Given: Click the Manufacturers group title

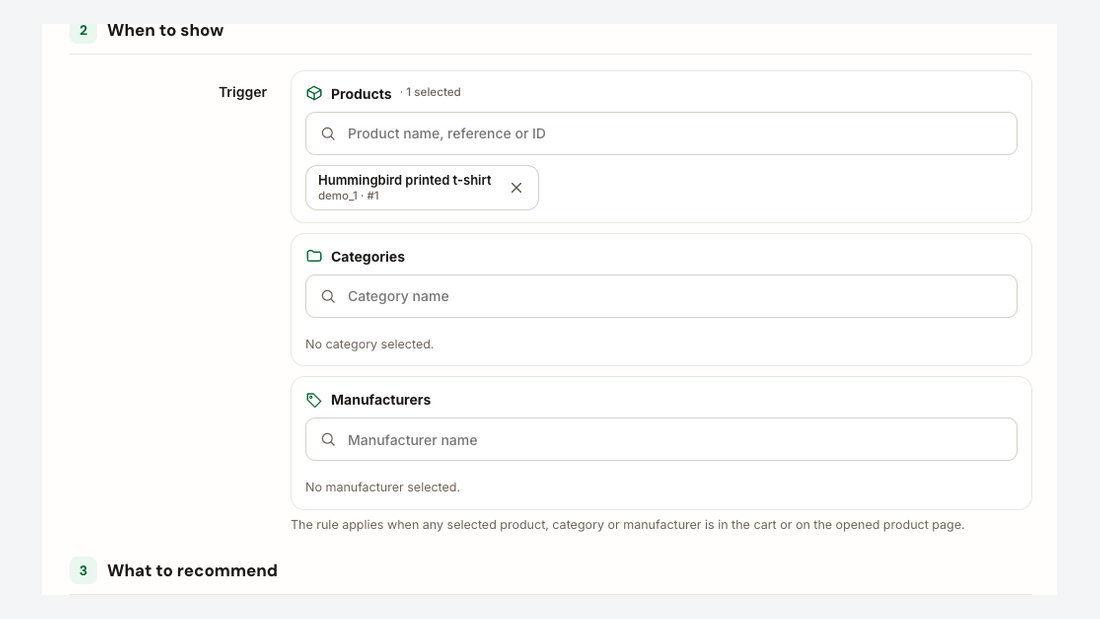Looking at the screenshot, I should [381, 400].
